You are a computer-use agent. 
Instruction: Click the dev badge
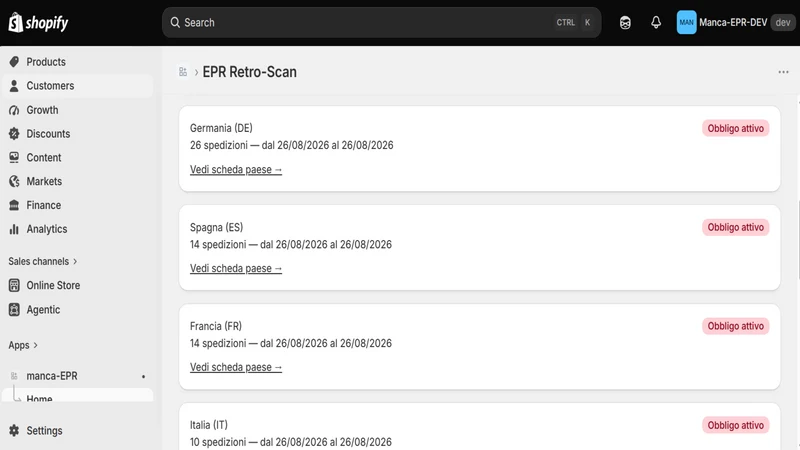click(783, 22)
